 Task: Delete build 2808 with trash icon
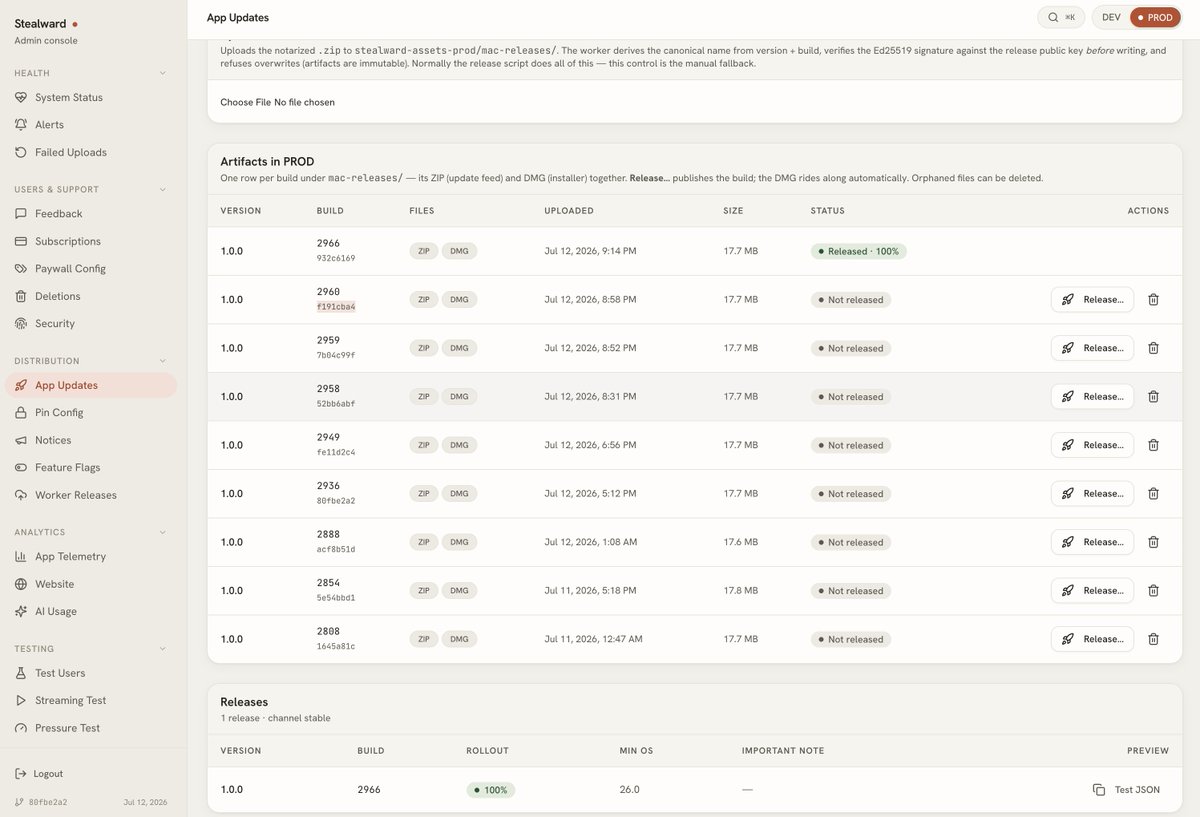click(1153, 639)
